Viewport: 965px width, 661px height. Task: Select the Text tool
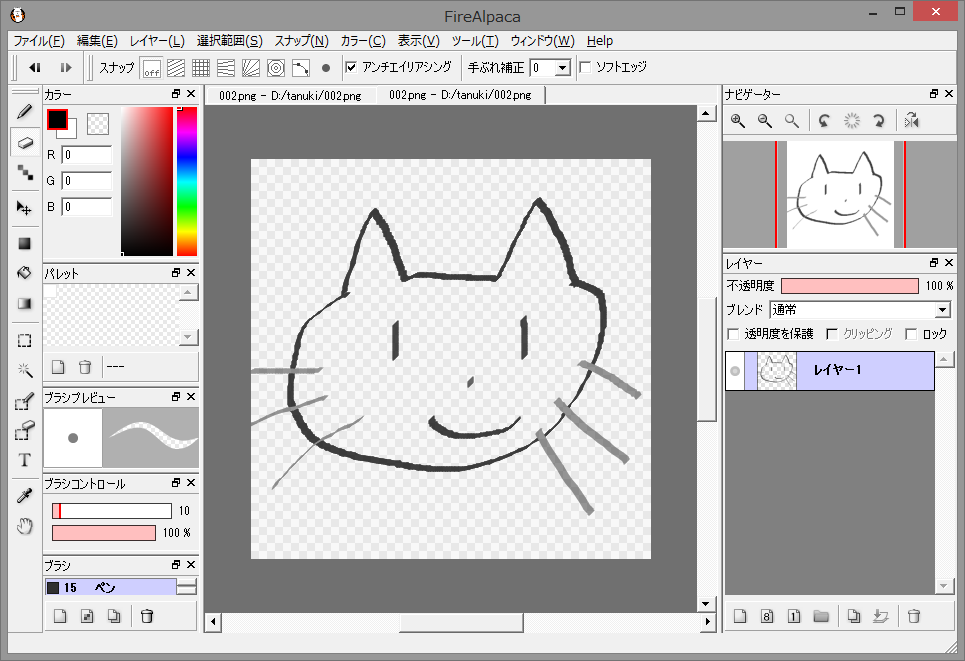click(x=24, y=460)
